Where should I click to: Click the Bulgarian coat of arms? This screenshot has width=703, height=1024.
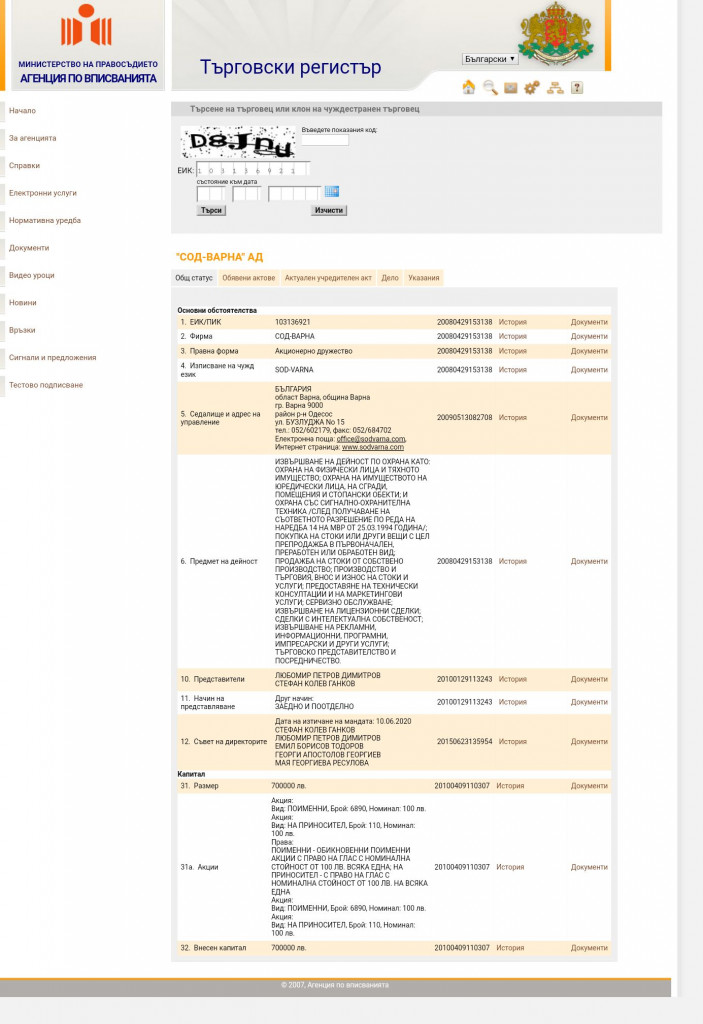(556, 34)
